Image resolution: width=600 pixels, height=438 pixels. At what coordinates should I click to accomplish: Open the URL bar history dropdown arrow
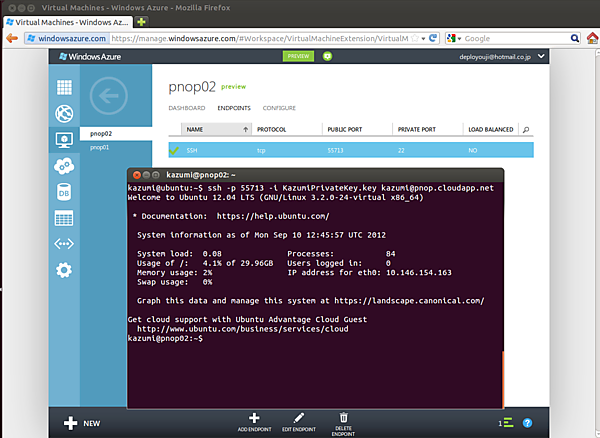click(423, 39)
